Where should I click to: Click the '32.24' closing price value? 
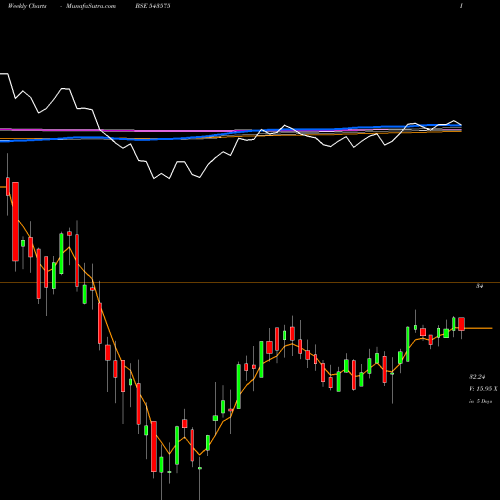[x=477, y=377]
